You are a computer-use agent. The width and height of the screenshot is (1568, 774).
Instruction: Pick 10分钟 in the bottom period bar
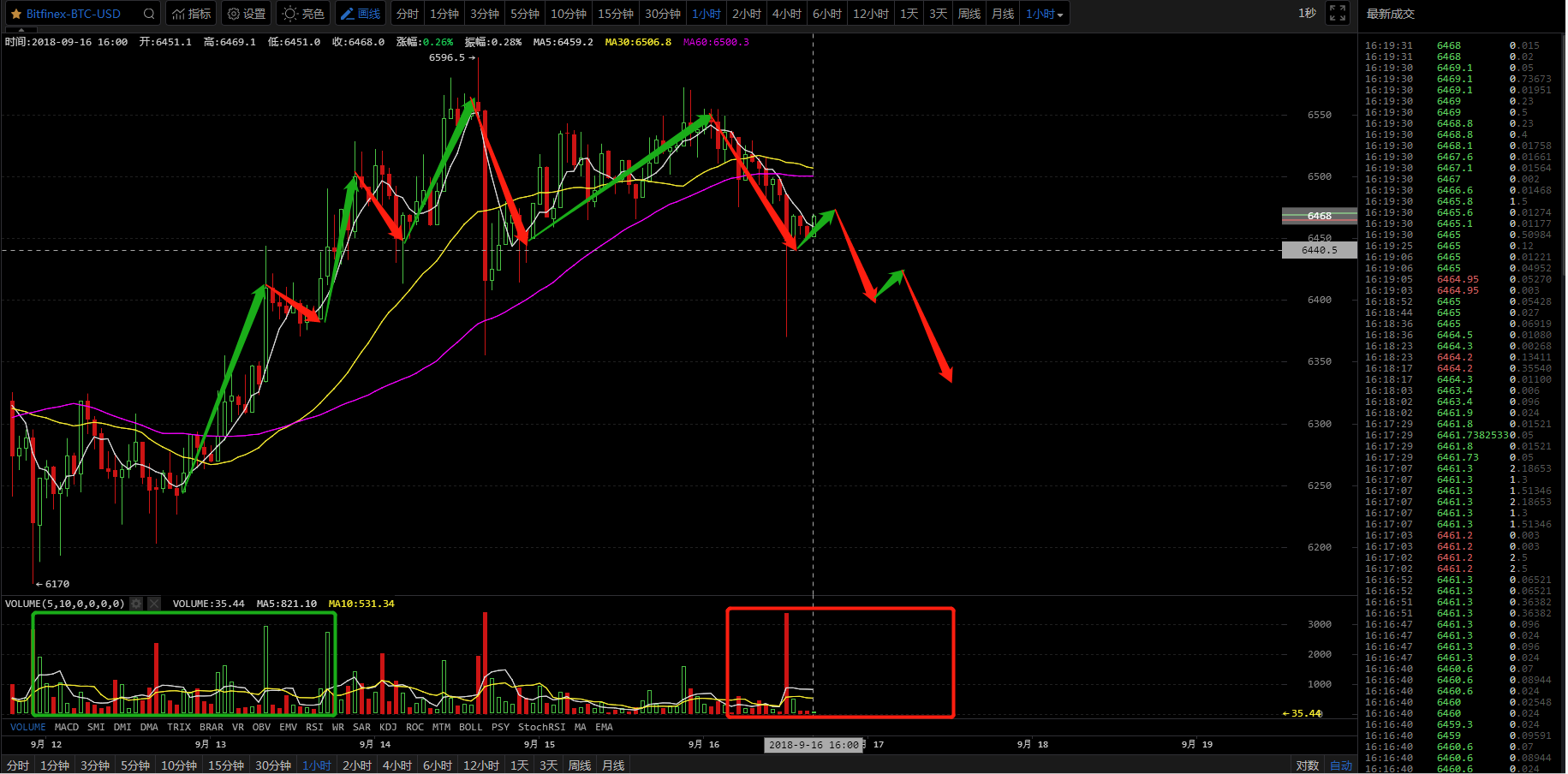pyautogui.click(x=179, y=765)
